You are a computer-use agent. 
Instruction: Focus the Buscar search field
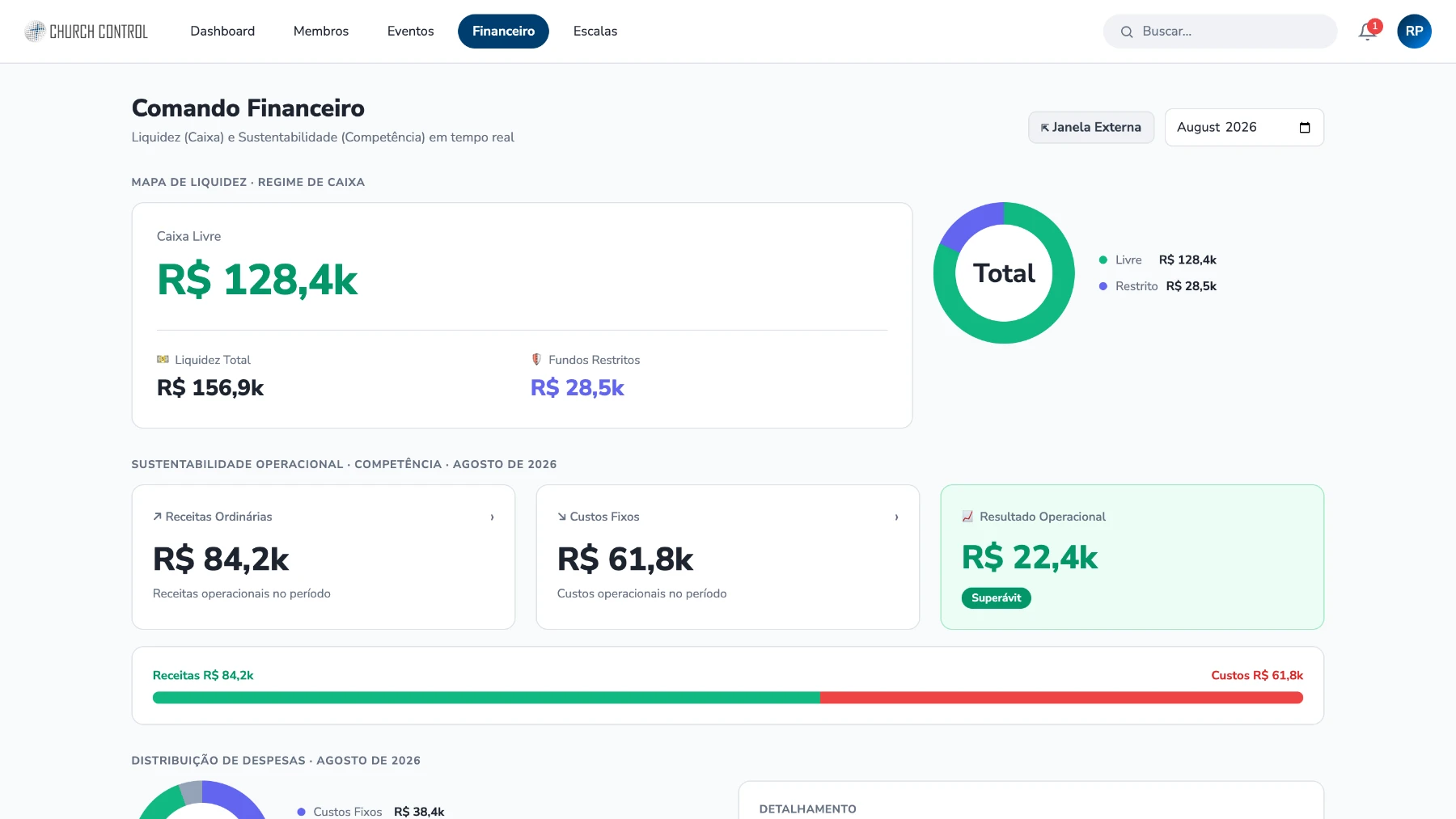1220,32
